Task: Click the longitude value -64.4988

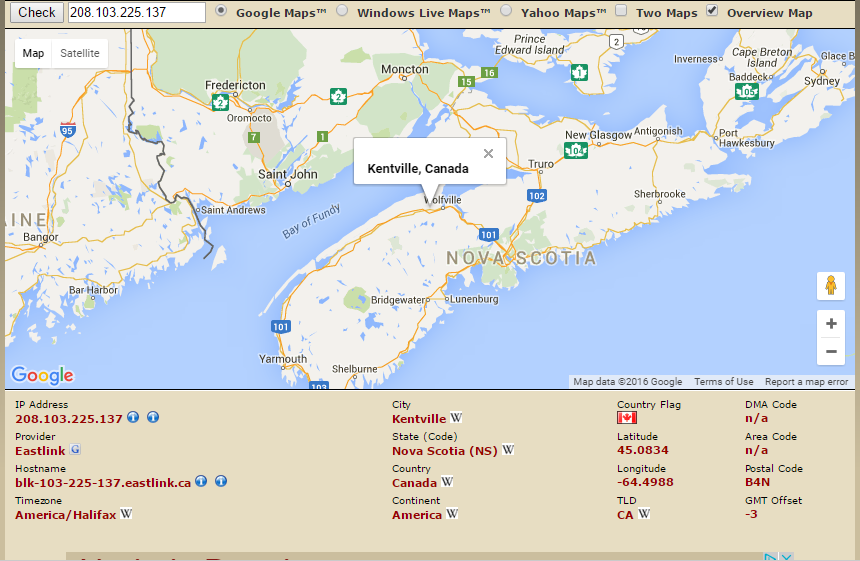Action: 645,482
